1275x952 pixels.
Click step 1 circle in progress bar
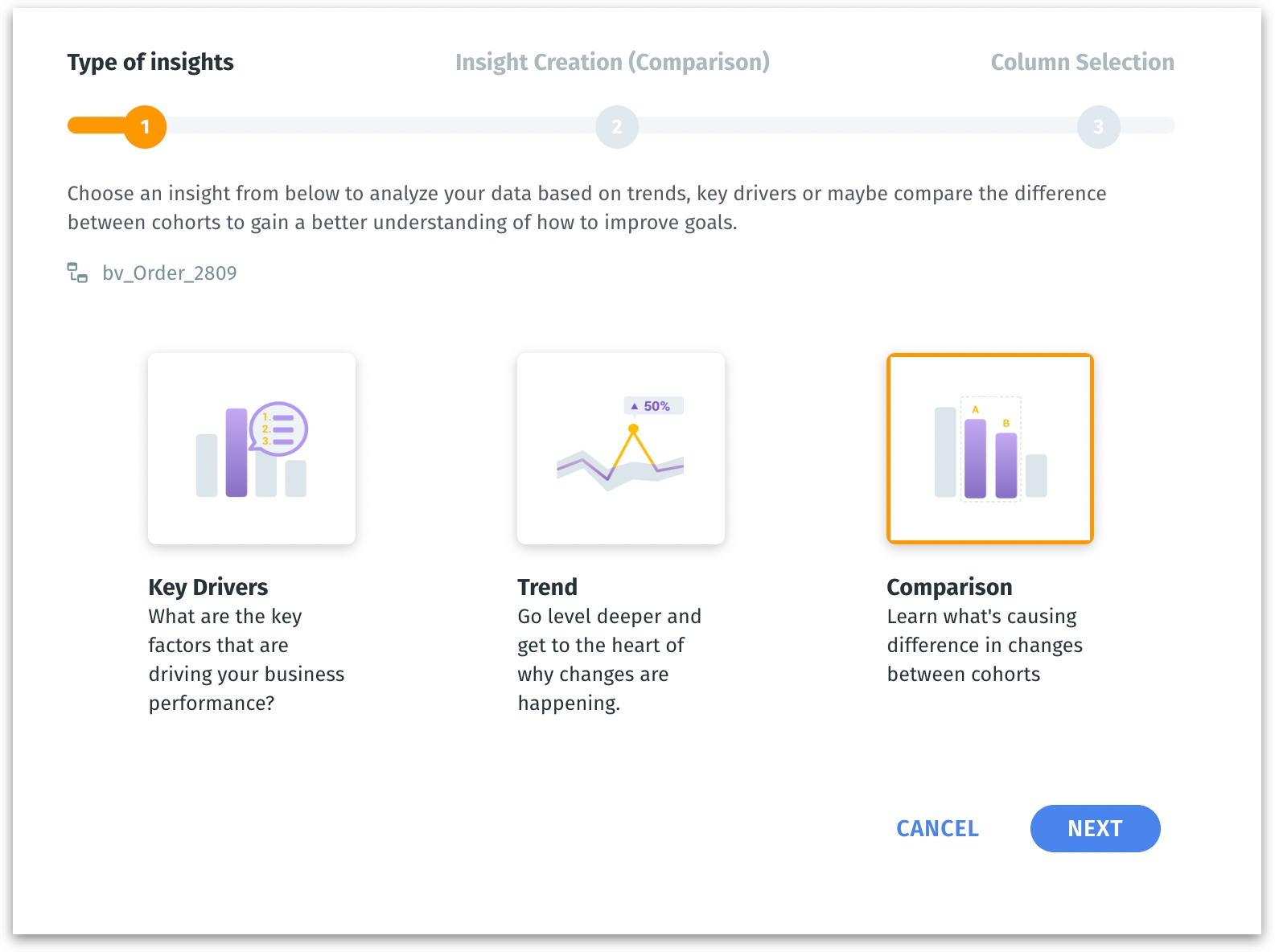point(146,127)
